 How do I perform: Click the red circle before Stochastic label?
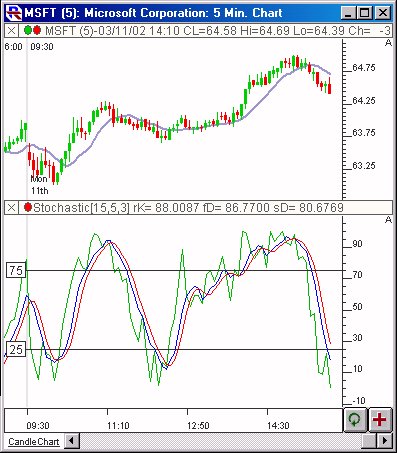(x=28, y=207)
